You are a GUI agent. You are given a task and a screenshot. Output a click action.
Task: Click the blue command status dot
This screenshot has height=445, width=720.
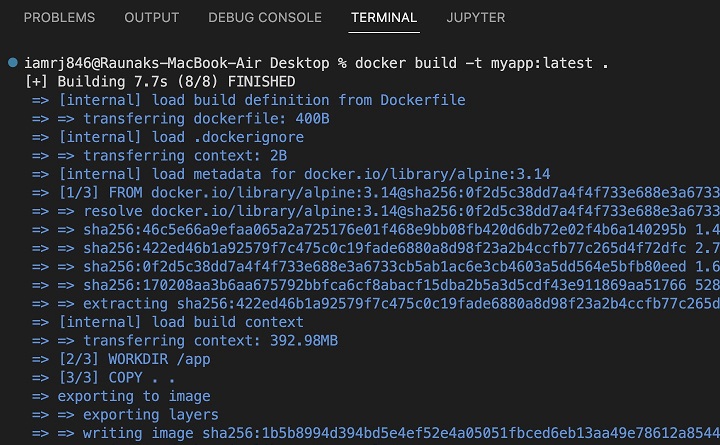(12, 63)
